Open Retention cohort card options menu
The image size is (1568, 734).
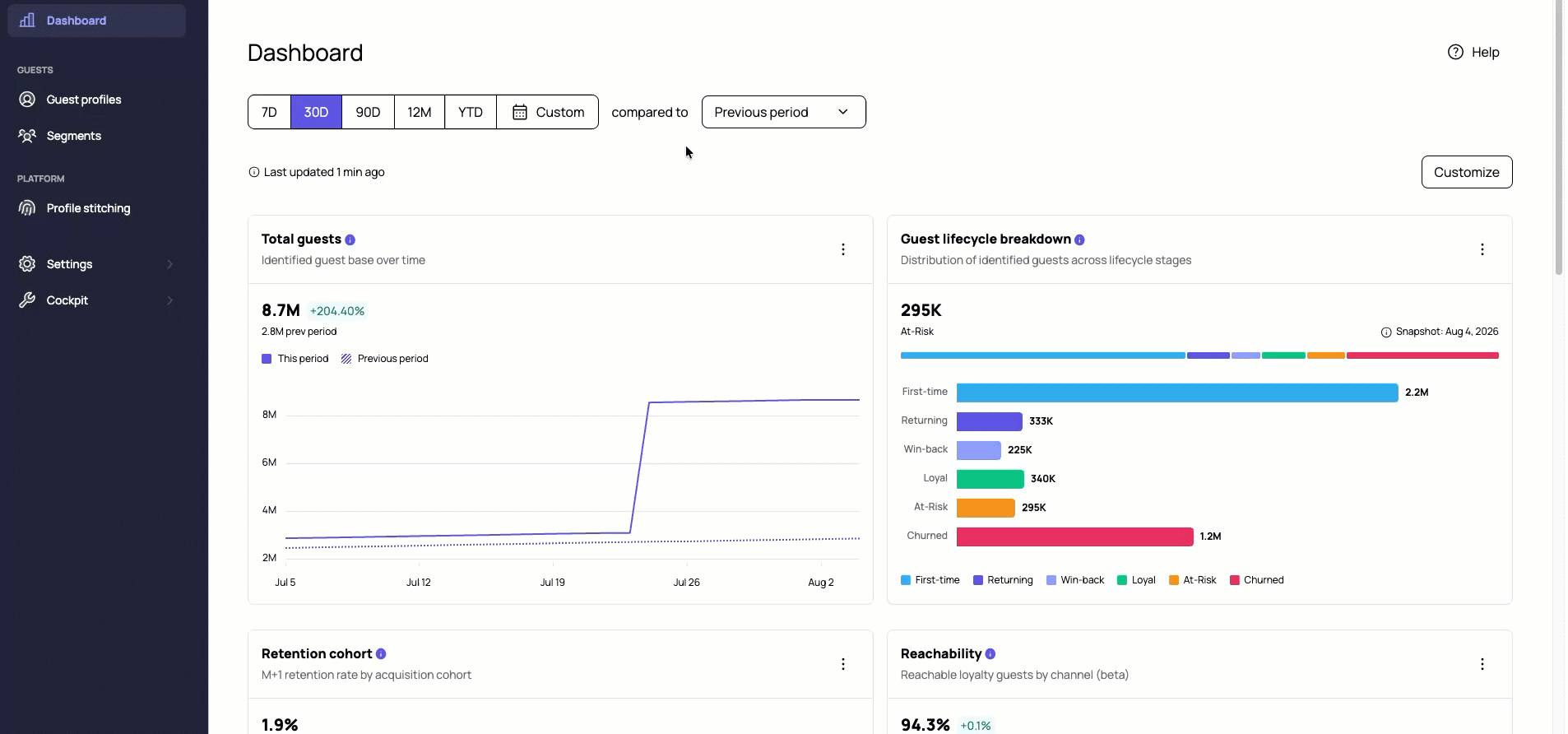point(842,664)
